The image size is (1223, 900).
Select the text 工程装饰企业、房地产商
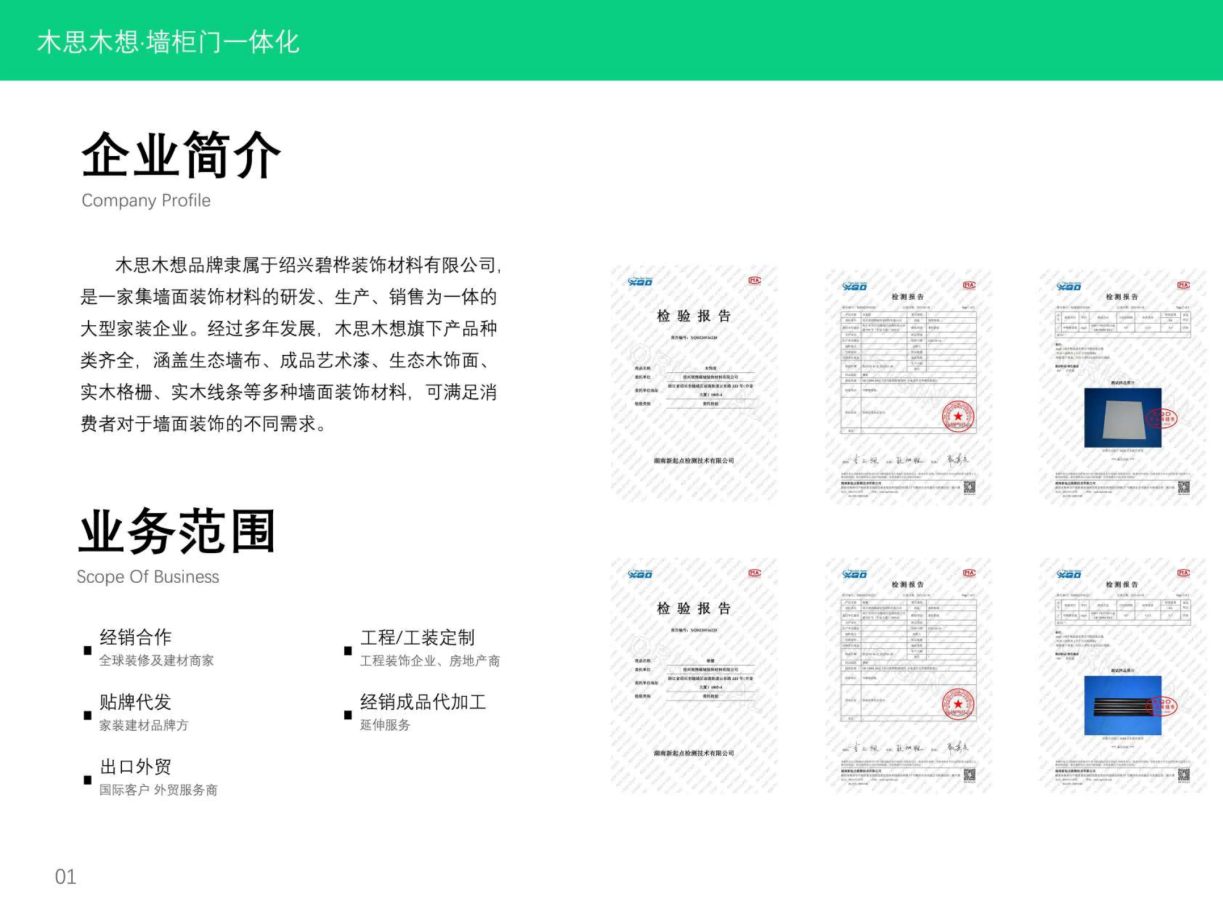click(430, 661)
